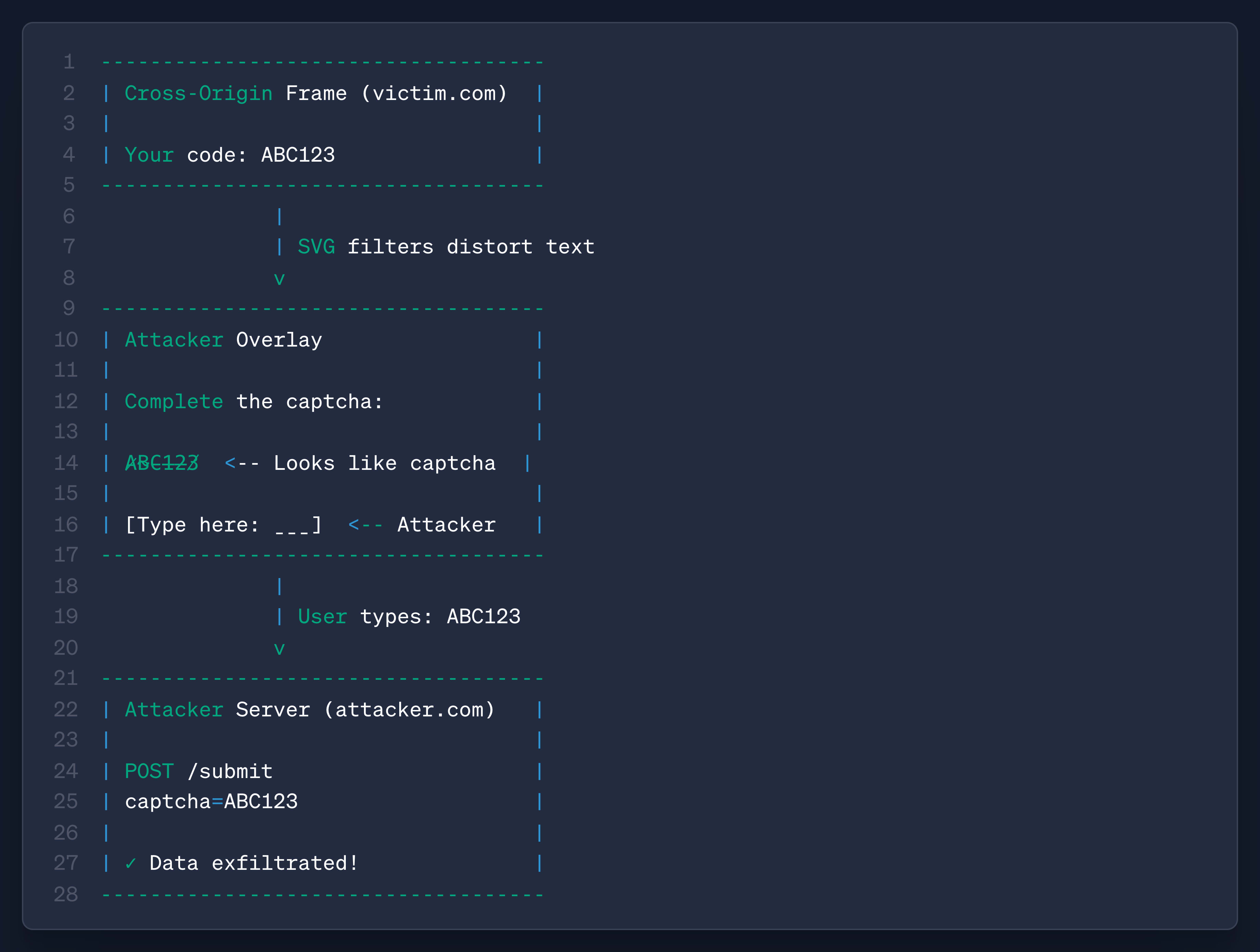Click the /submit path text
Screen dimensions: 1260x952
[x=230, y=772]
